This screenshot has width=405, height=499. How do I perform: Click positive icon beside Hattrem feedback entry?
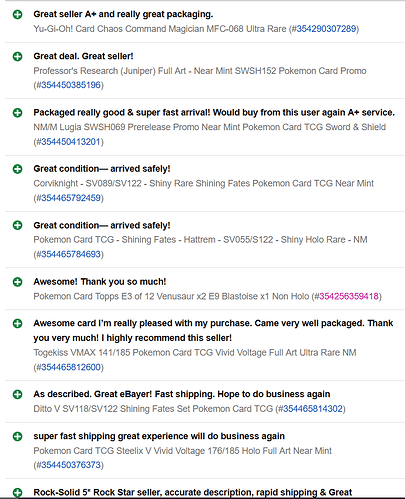coord(17,225)
